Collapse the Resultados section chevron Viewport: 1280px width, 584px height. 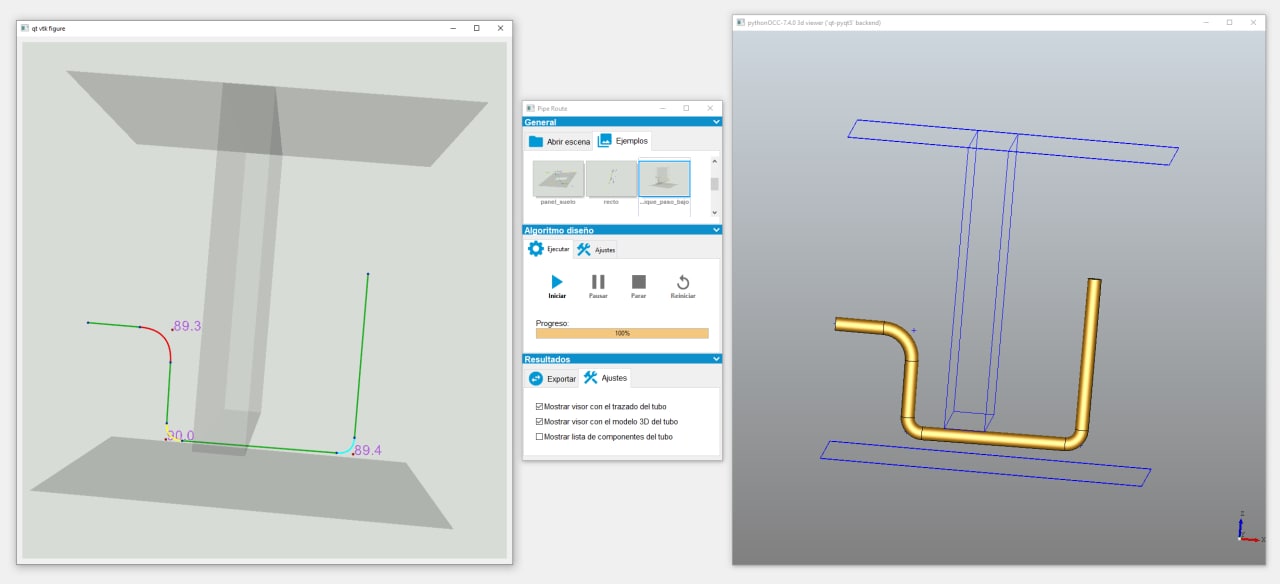(x=716, y=359)
